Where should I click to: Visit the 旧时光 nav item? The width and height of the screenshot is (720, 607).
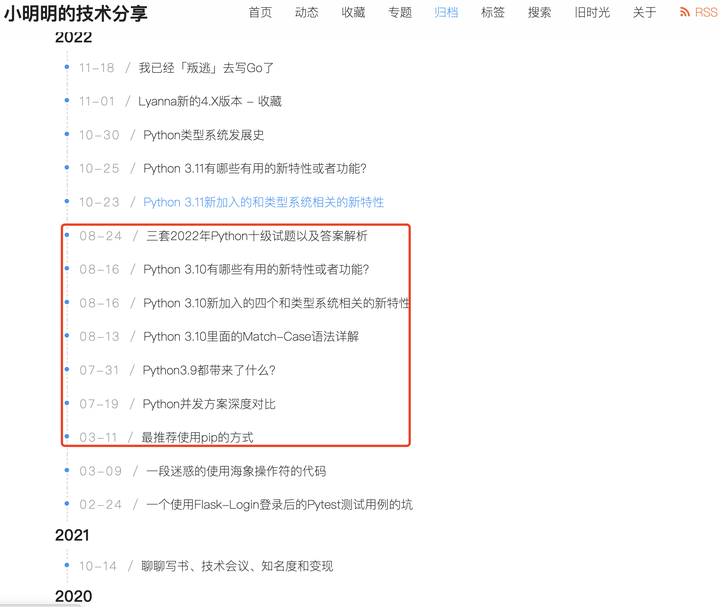point(592,12)
